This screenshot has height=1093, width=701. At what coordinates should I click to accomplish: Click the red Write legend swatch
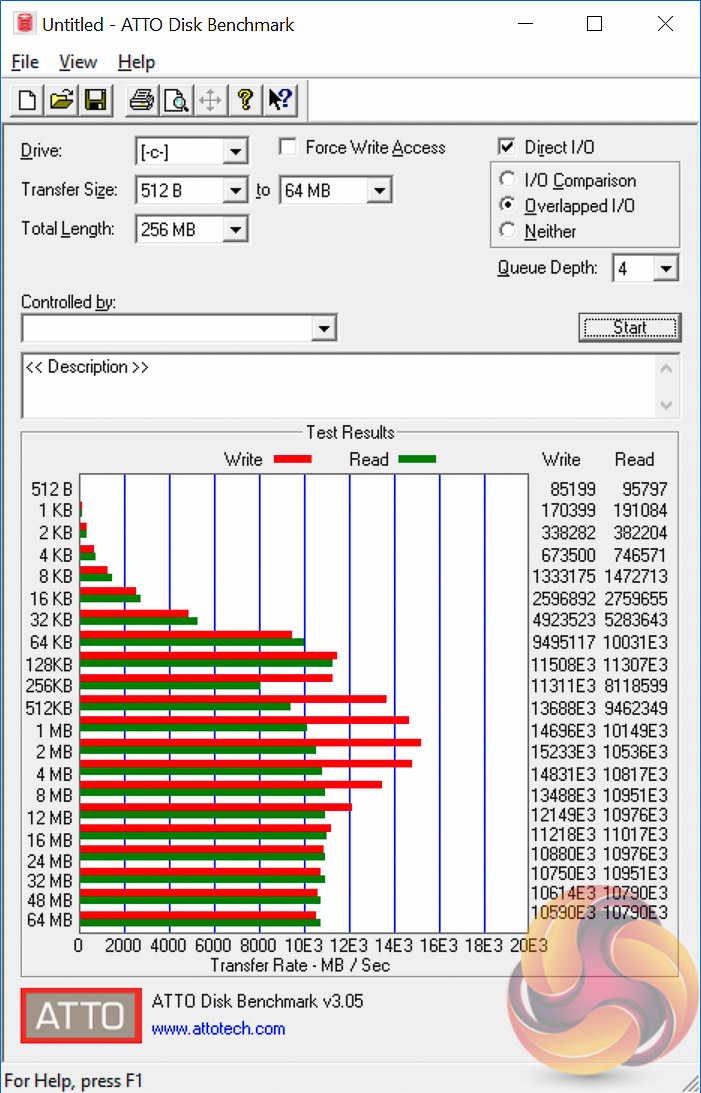point(292,459)
